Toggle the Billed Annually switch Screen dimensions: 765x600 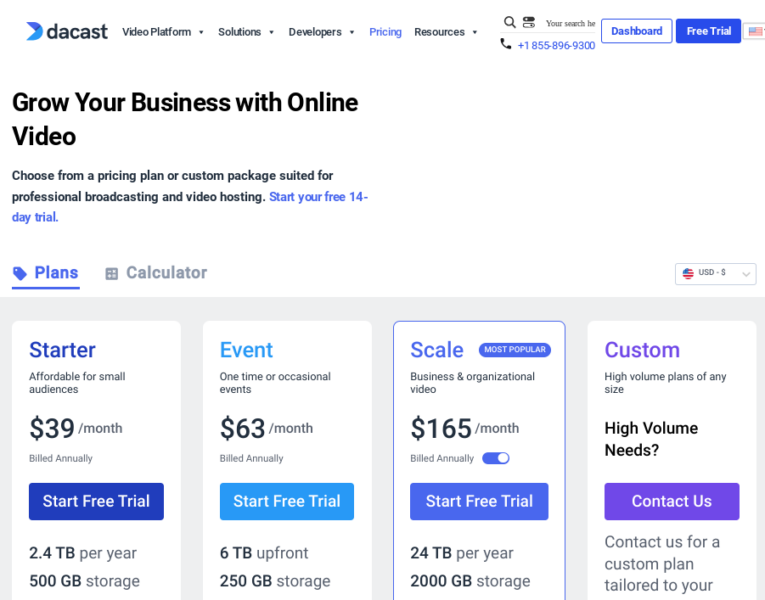point(496,458)
